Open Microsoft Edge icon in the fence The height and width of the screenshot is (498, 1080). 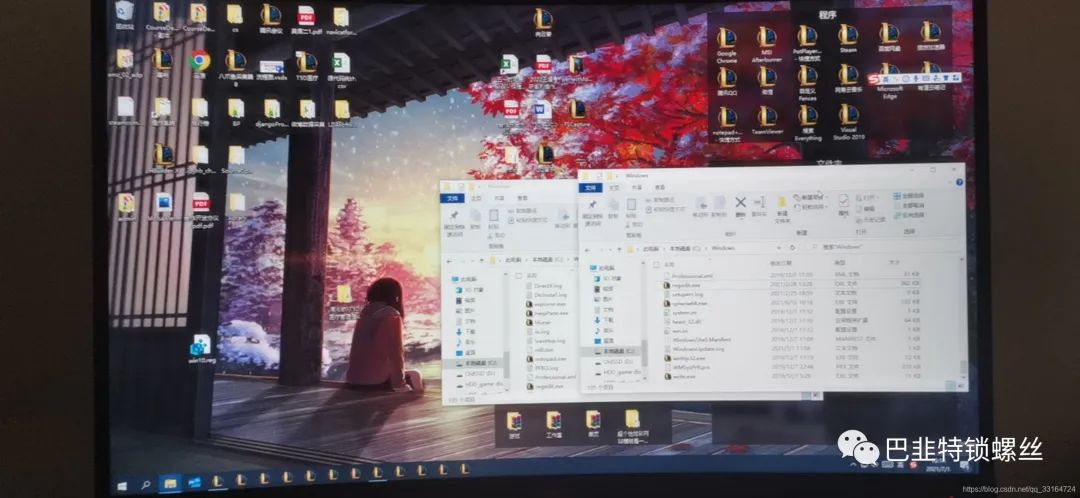[x=889, y=81]
